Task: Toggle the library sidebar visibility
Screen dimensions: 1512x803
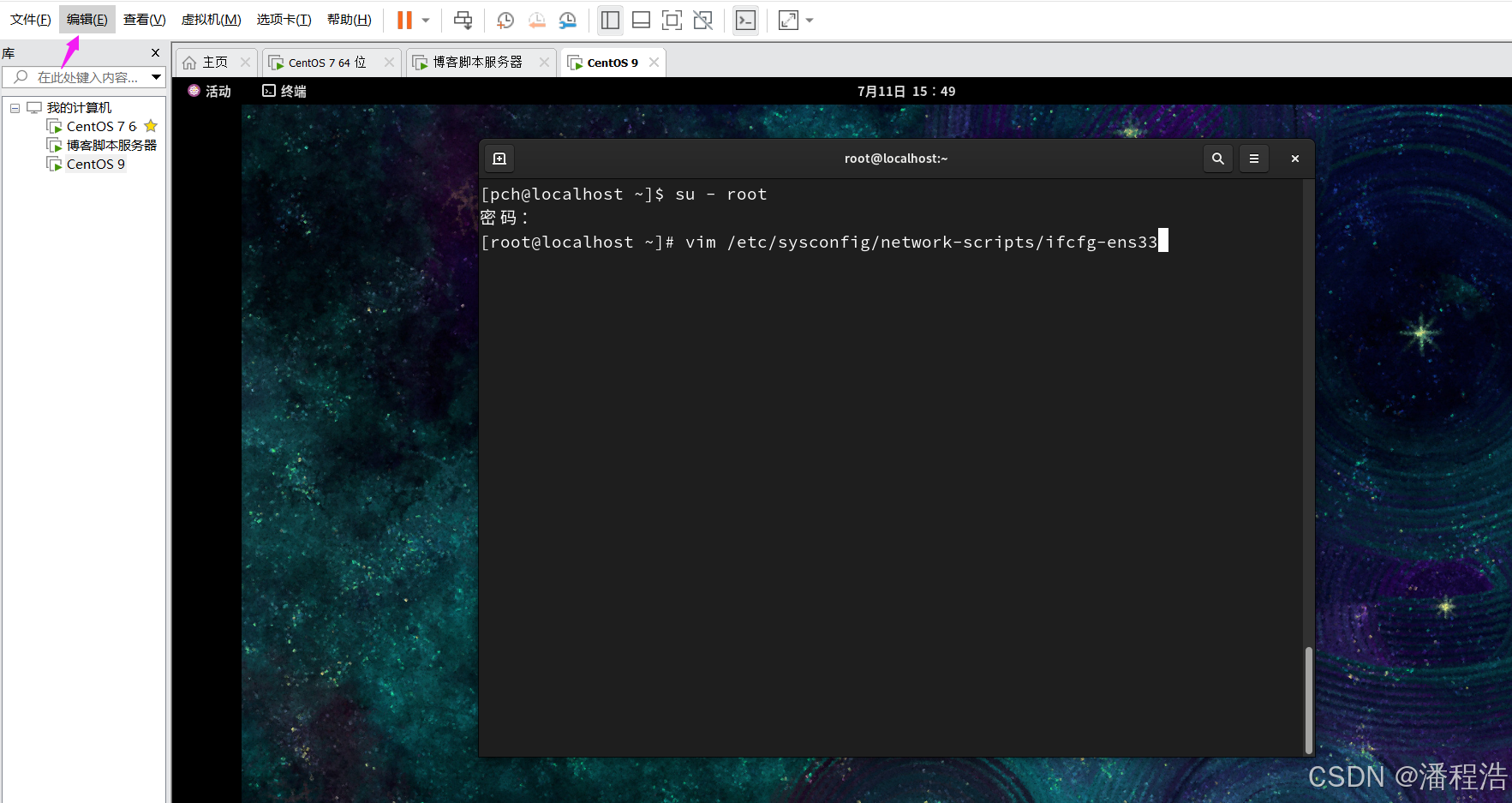Action: tap(610, 20)
